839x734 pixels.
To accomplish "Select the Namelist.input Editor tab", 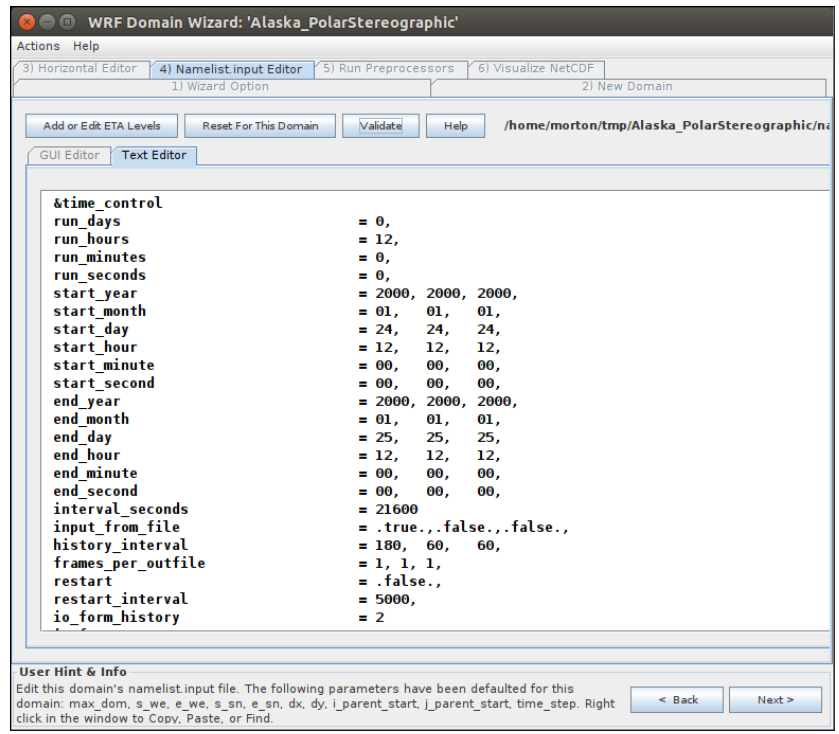I will click(x=231, y=69).
